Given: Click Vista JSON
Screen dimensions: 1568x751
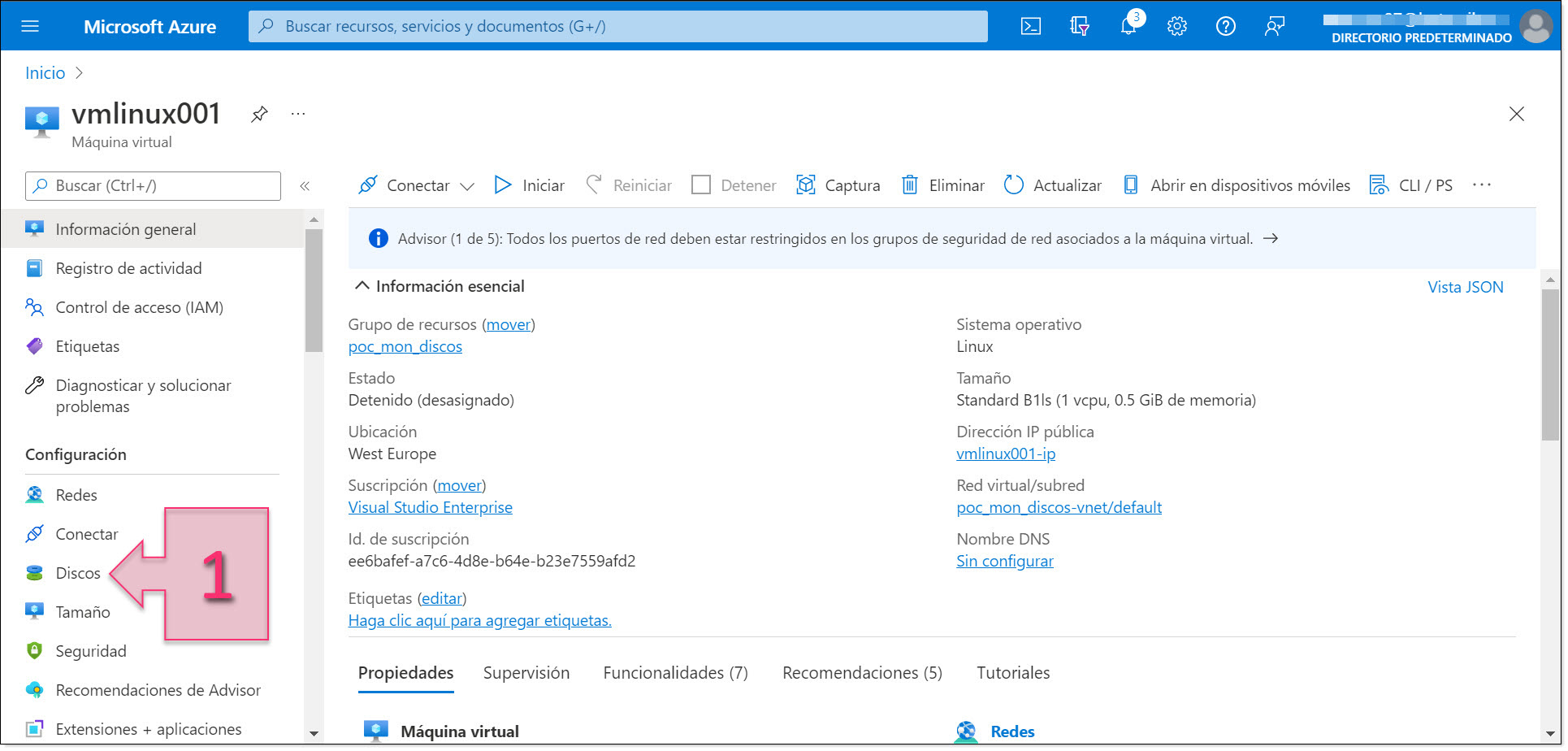Looking at the screenshot, I should coord(1465,286).
